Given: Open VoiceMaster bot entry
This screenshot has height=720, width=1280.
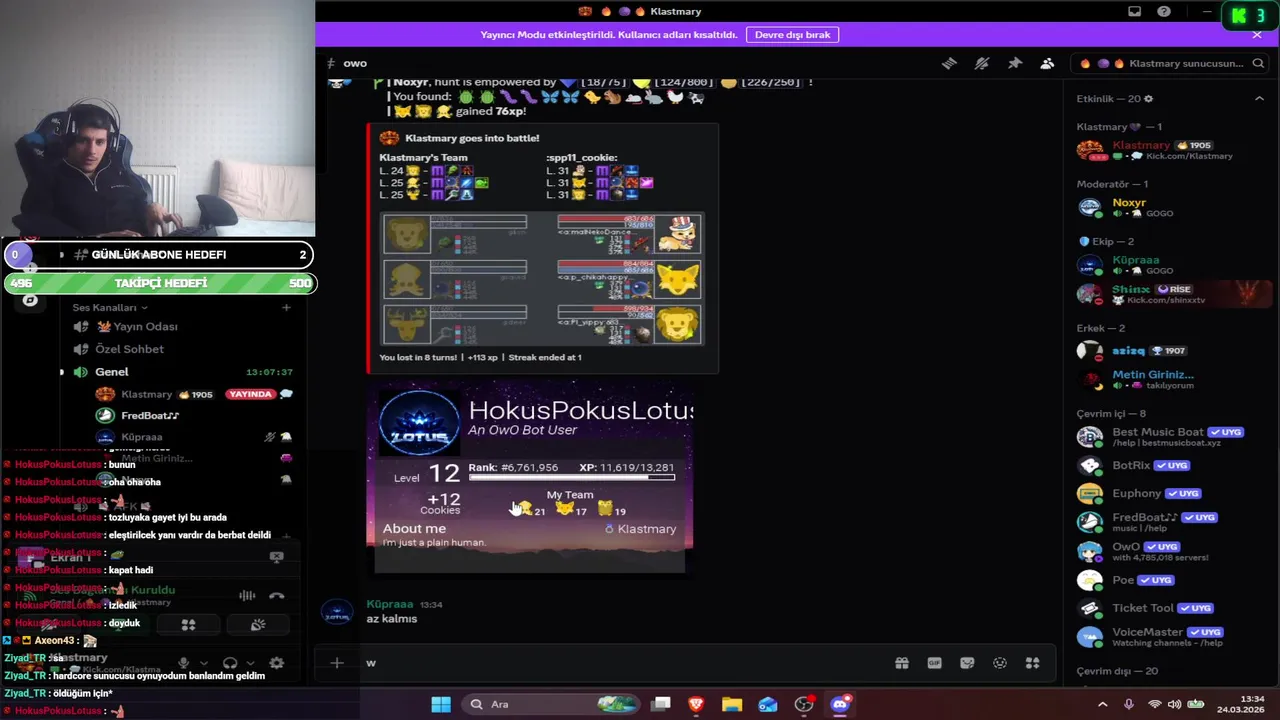Looking at the screenshot, I should click(x=1170, y=637).
